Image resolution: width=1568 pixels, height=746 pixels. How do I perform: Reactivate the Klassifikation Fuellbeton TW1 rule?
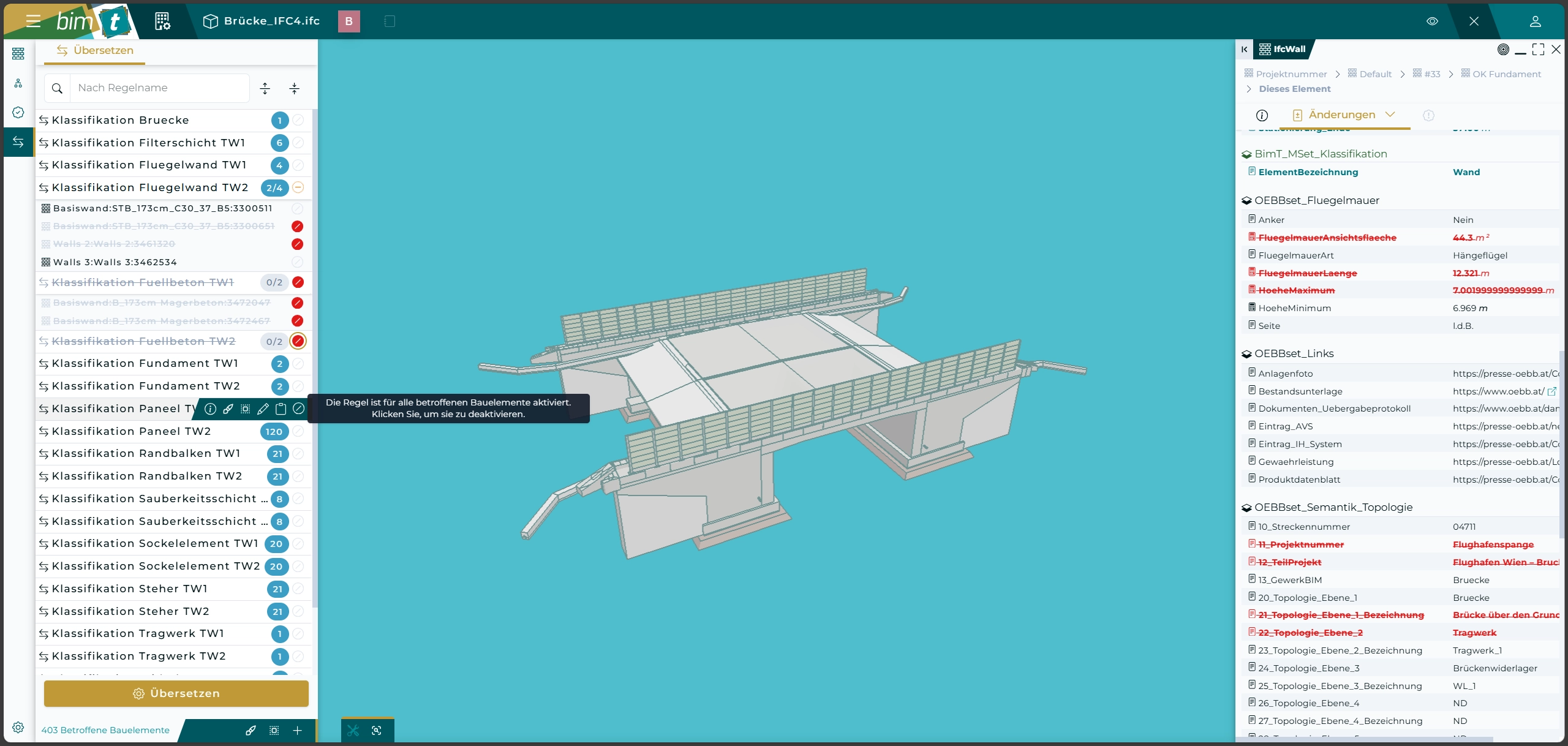click(298, 282)
